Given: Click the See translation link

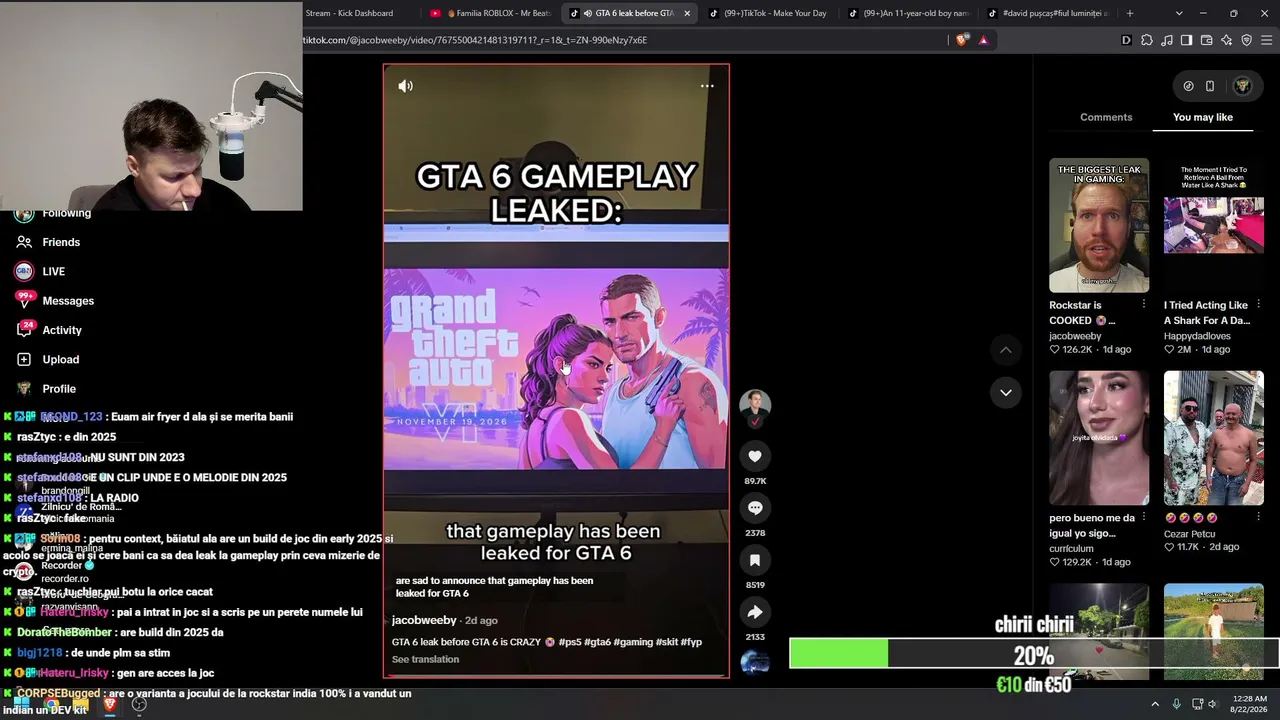Looking at the screenshot, I should click(x=425, y=659).
